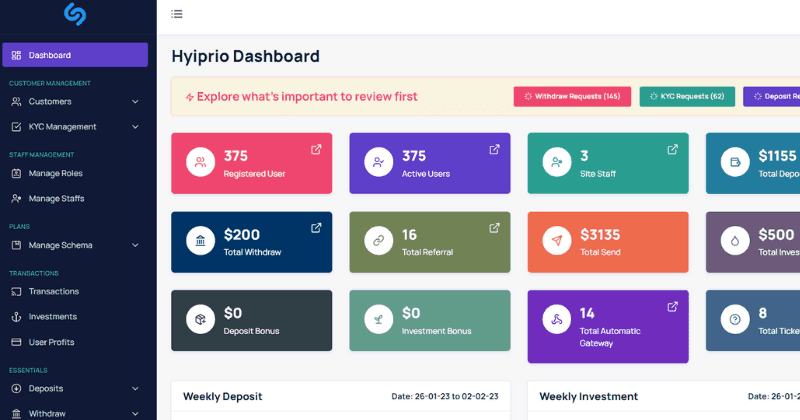Click the Hyiprio logo in sidebar
Image resolution: width=800 pixels, height=420 pixels.
pos(75,14)
